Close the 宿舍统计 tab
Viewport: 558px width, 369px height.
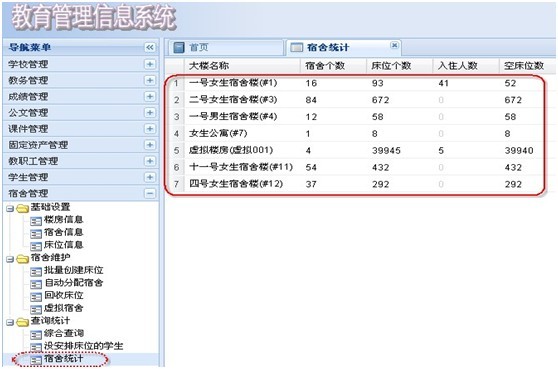(x=394, y=45)
